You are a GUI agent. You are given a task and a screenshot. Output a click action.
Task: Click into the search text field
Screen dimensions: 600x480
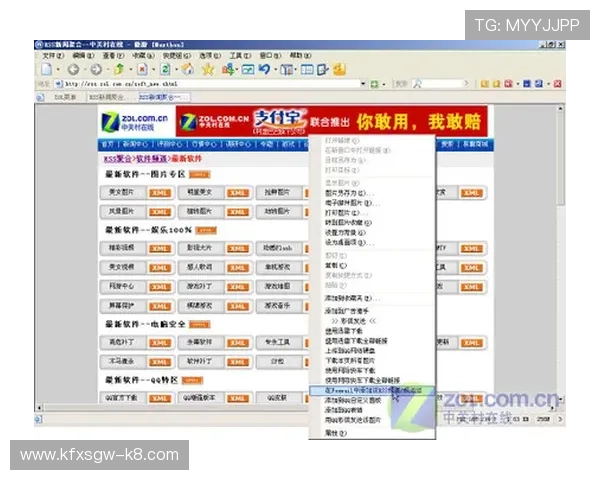(x=442, y=83)
